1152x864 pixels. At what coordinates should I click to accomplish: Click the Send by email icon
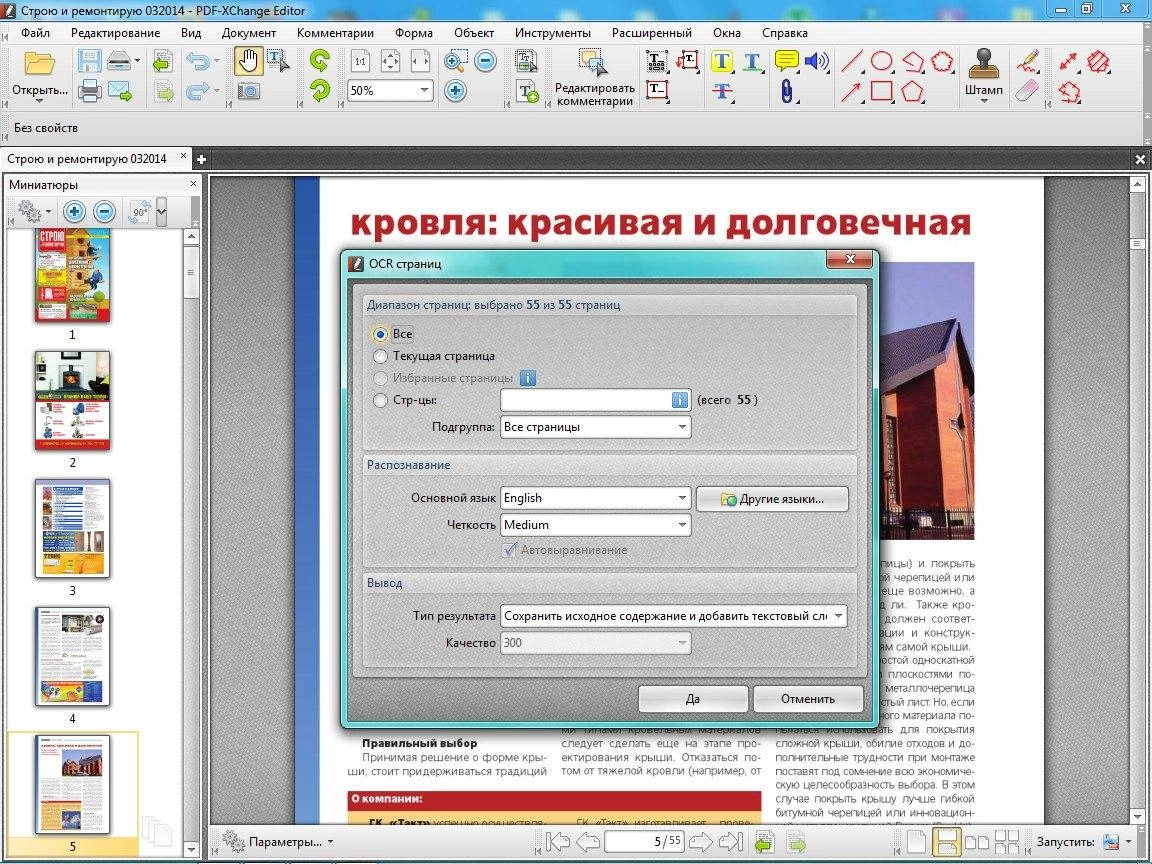coord(120,91)
